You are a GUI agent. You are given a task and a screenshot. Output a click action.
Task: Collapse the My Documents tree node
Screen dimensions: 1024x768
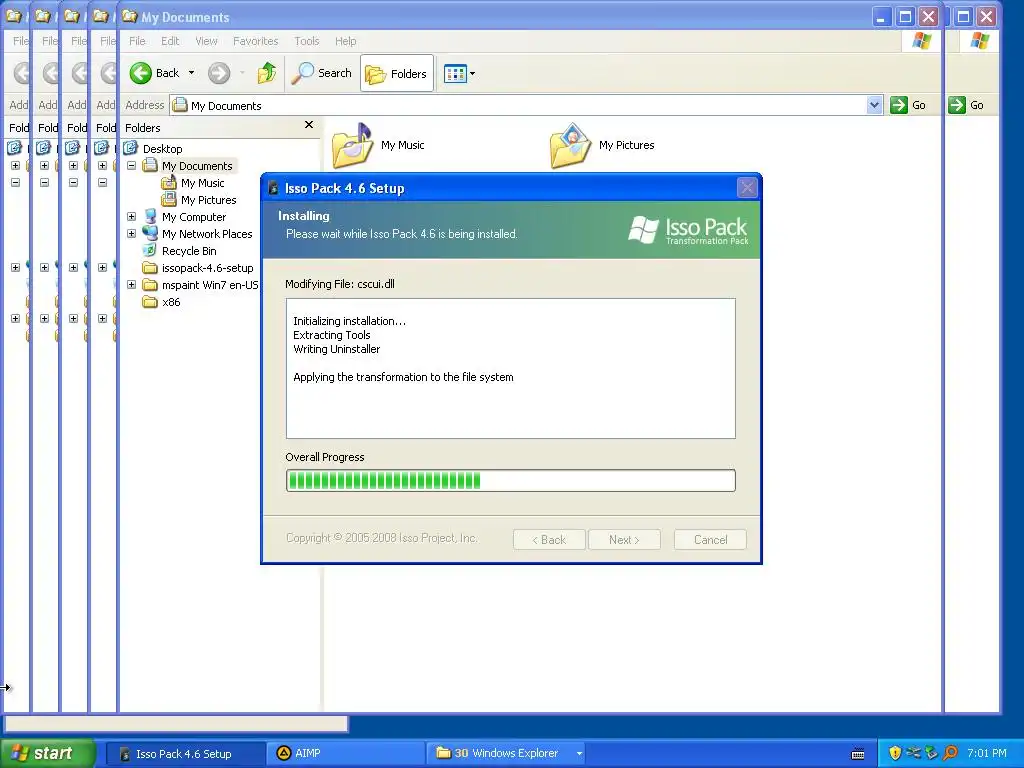click(131, 166)
